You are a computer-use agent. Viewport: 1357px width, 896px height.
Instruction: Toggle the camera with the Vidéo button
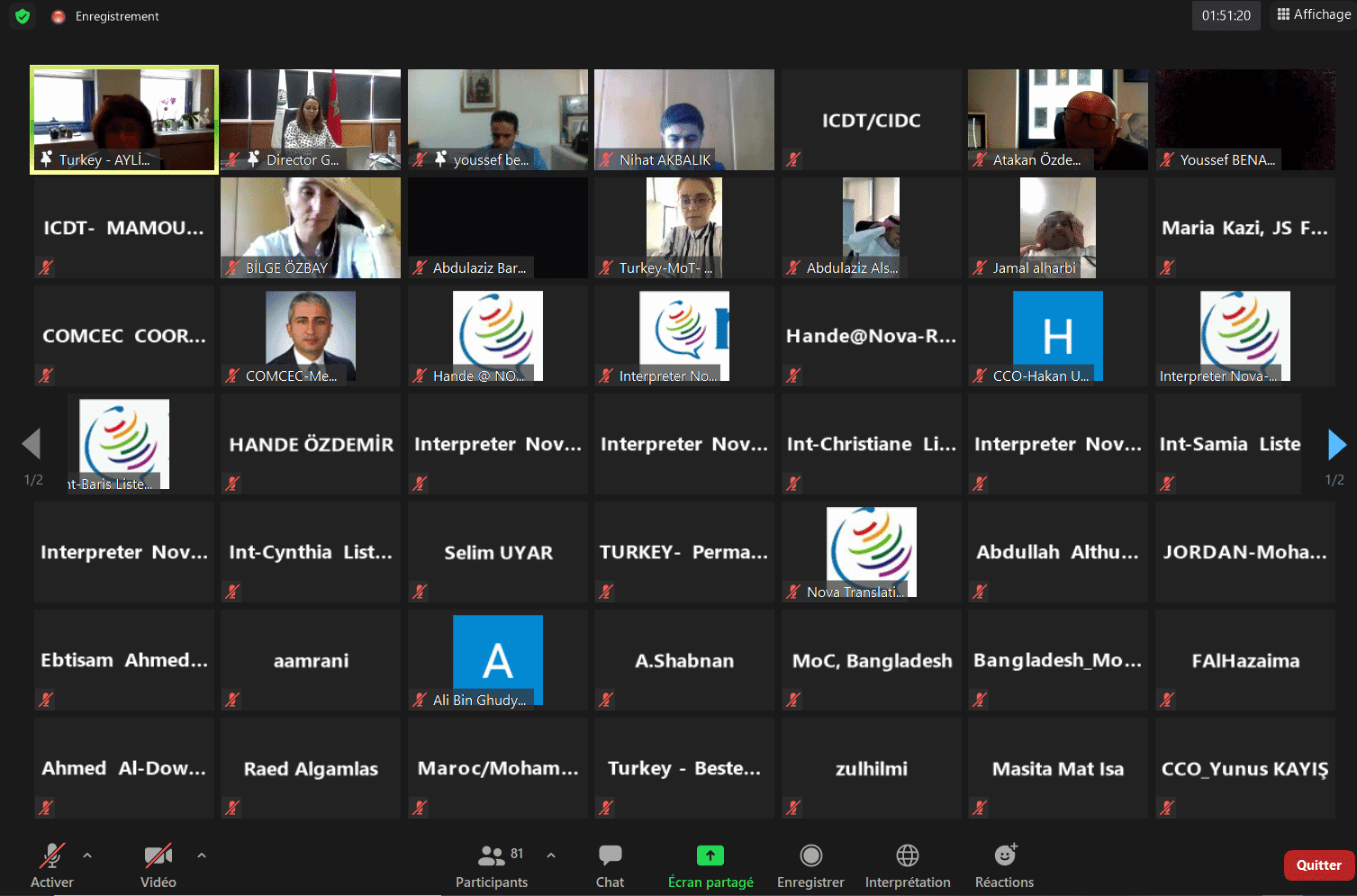(x=158, y=855)
